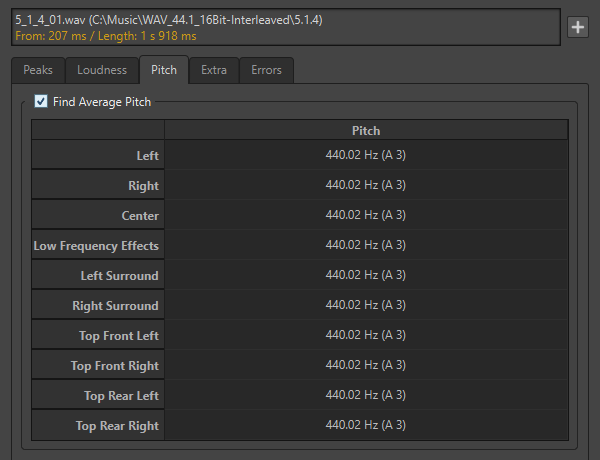Switch to the Peaks tab
This screenshot has width=600, height=460.
38,70
